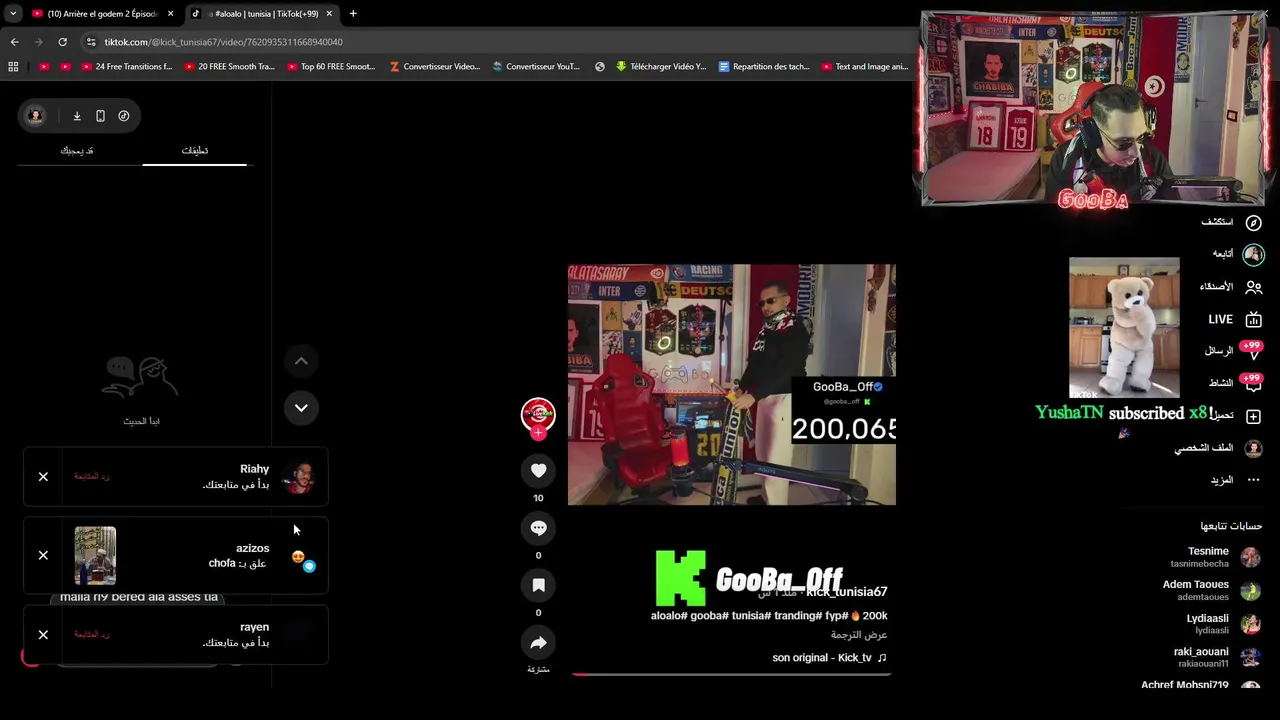This screenshot has width=1280, height=720.
Task: Open Adem Taoues followed account
Action: [x=1212, y=590]
